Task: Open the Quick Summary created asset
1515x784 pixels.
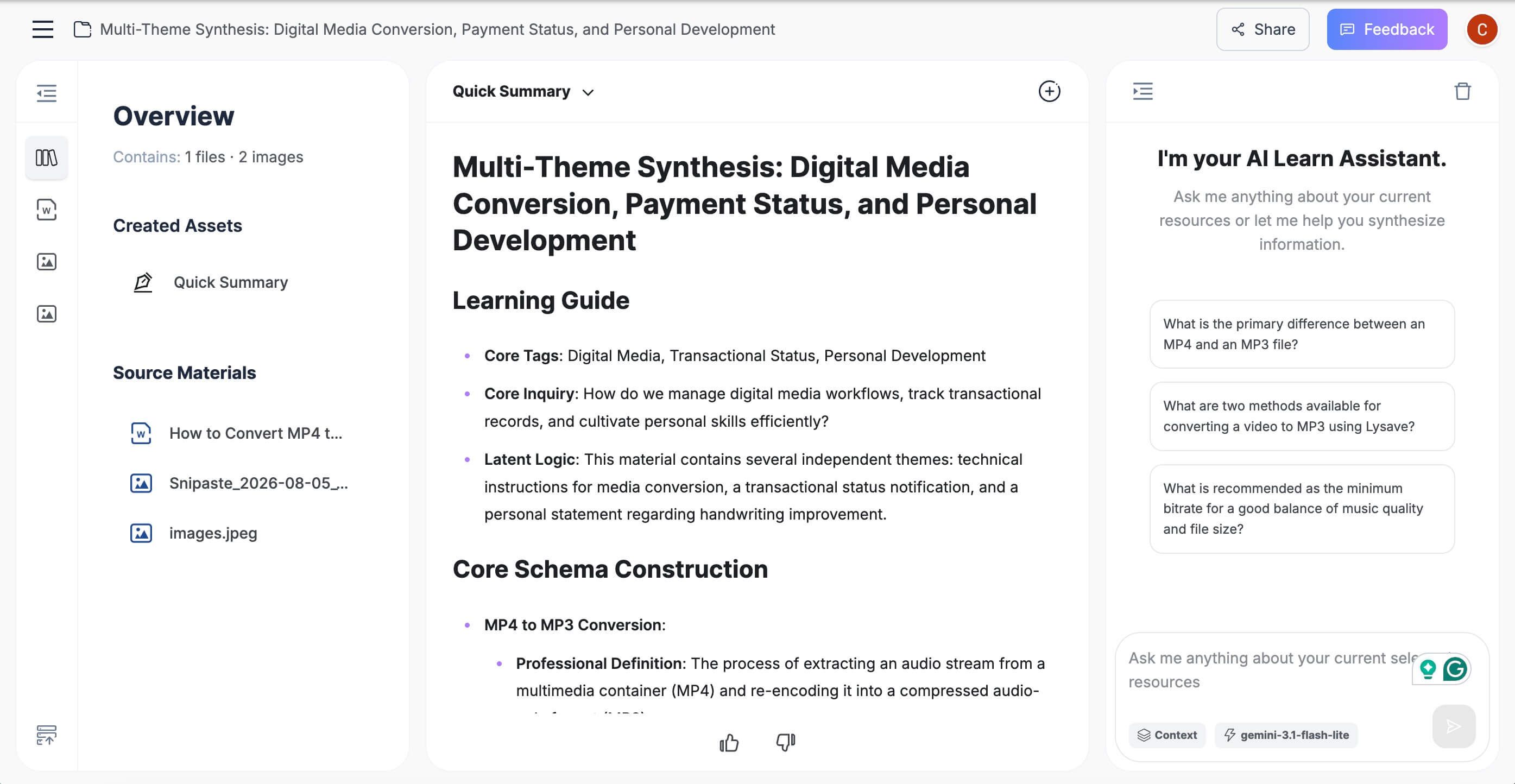Action: tap(231, 282)
